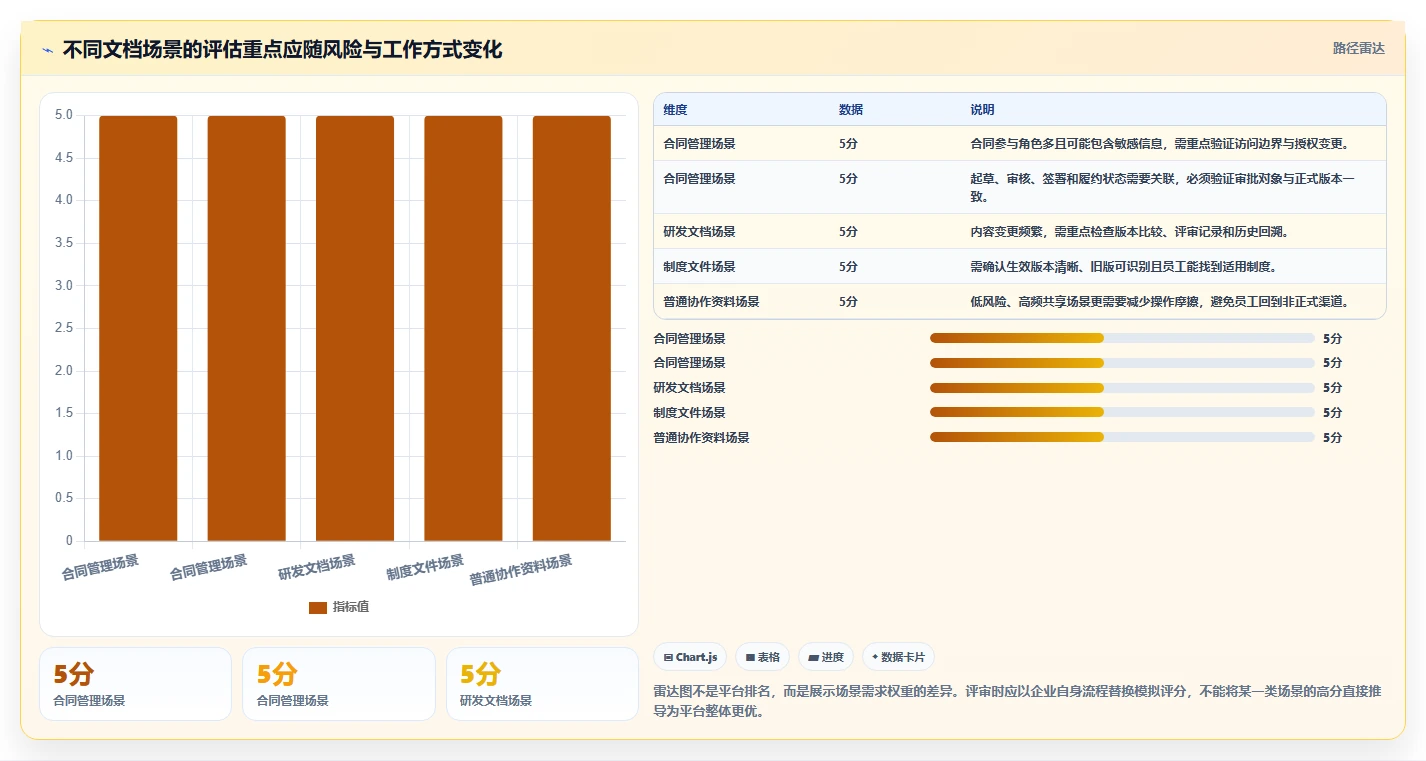Click the 普通协作资料场景 bar in chart
The height and width of the screenshot is (761, 1426).
tap(571, 328)
